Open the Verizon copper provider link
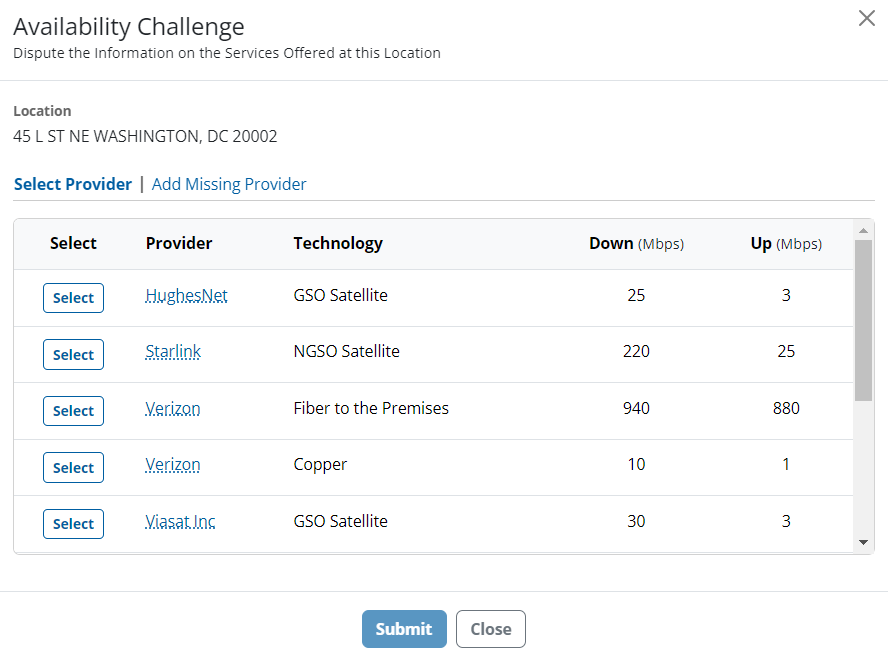Viewport: 888px width, 655px height. tap(172, 464)
